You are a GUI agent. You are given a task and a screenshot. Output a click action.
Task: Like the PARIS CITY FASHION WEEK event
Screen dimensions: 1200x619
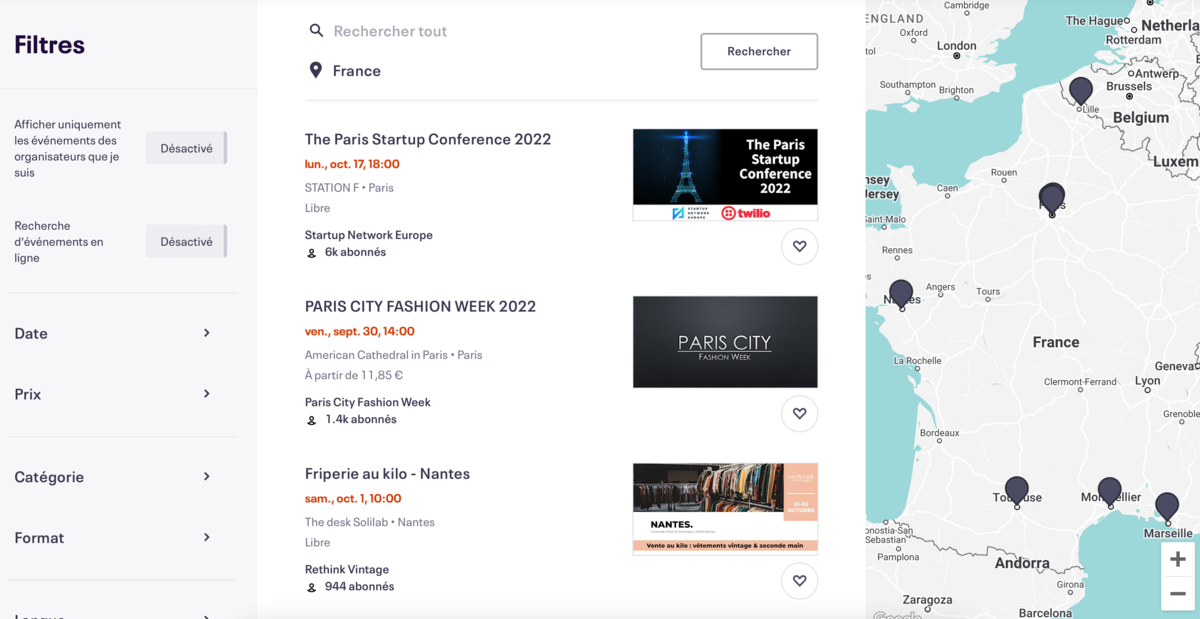[799, 413]
